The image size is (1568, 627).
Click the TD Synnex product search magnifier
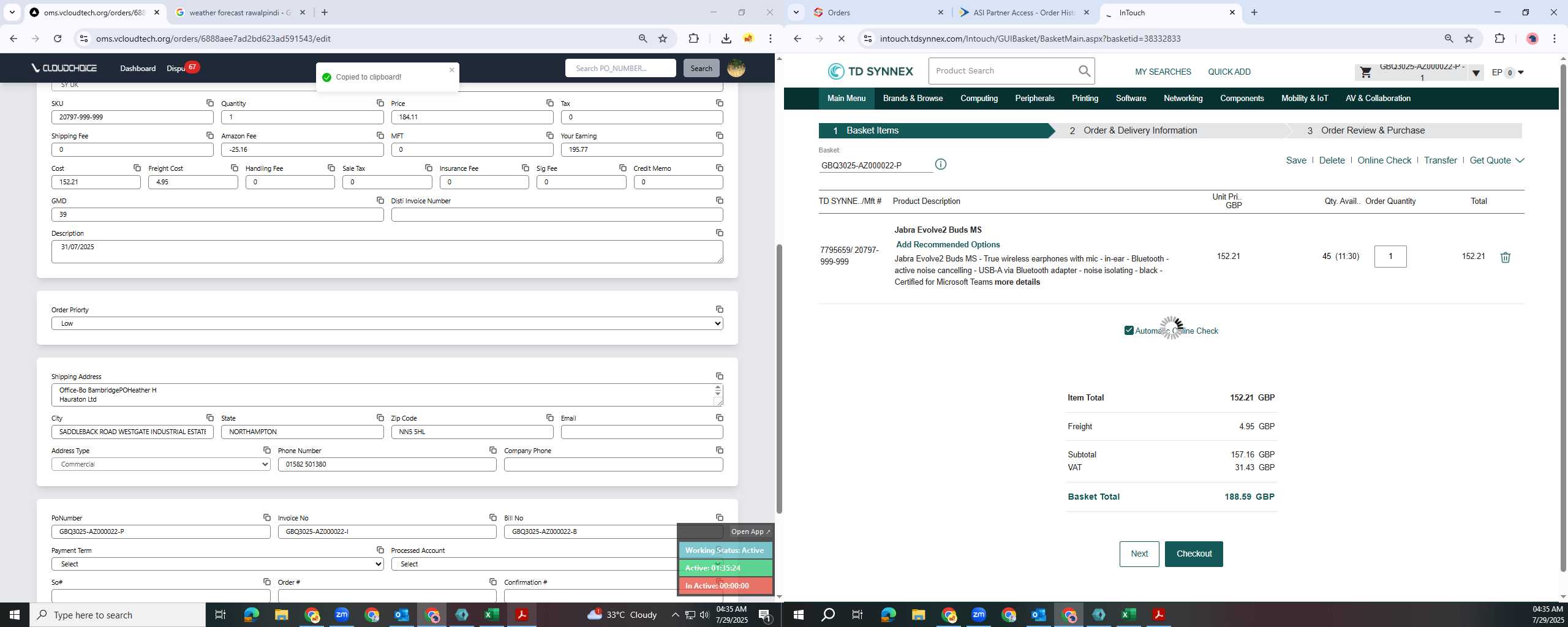coord(1084,71)
